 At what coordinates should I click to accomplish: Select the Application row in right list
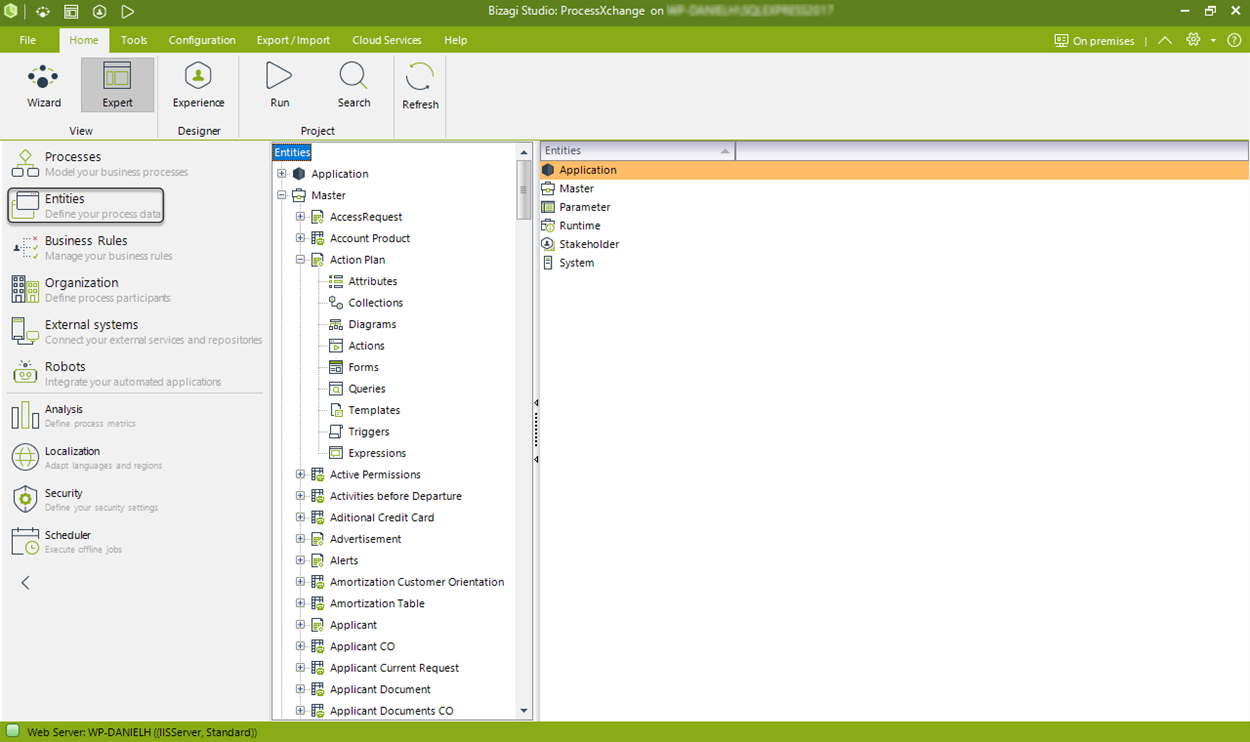[x=895, y=170]
